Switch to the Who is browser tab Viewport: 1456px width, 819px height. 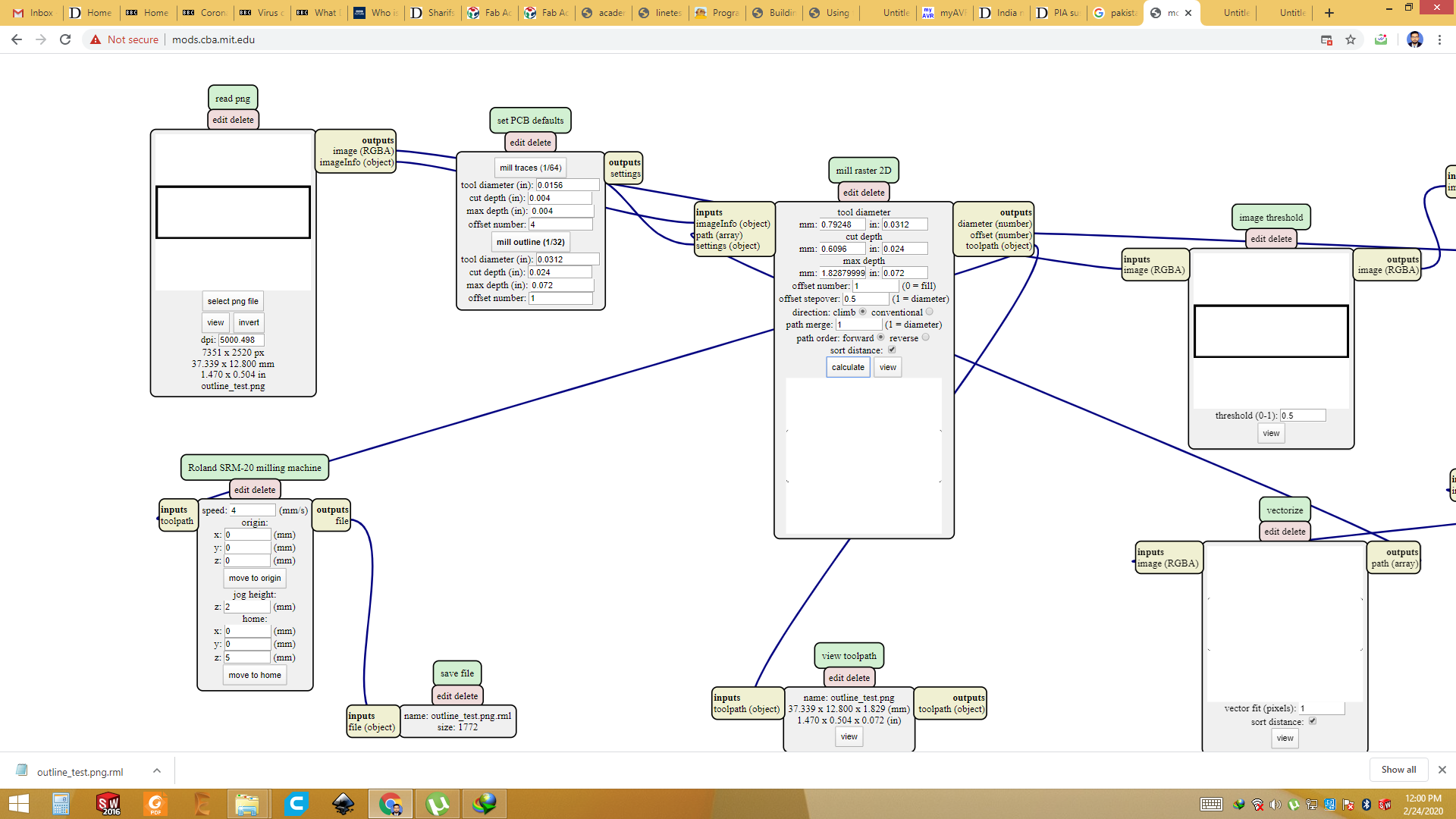coord(376,13)
